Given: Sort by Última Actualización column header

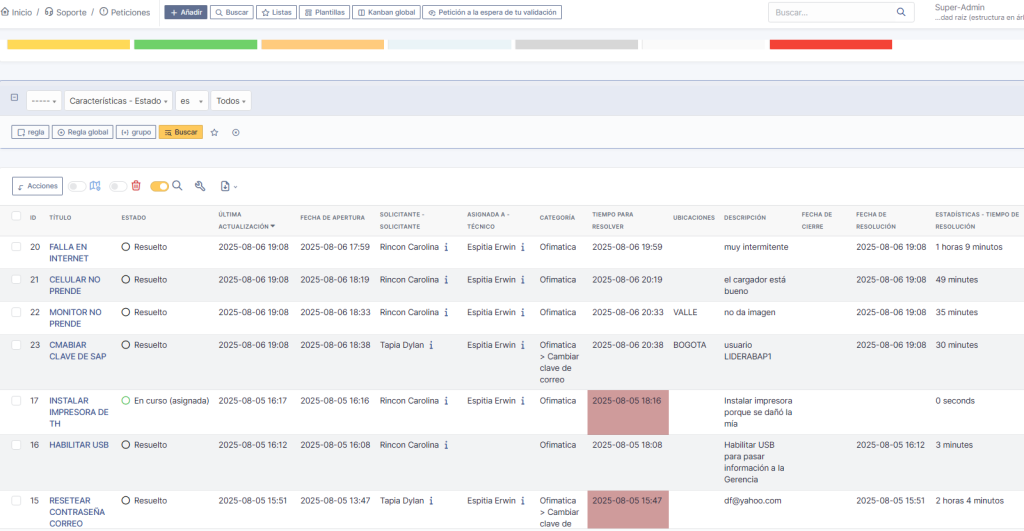Looking at the screenshot, I should pyautogui.click(x=246, y=220).
